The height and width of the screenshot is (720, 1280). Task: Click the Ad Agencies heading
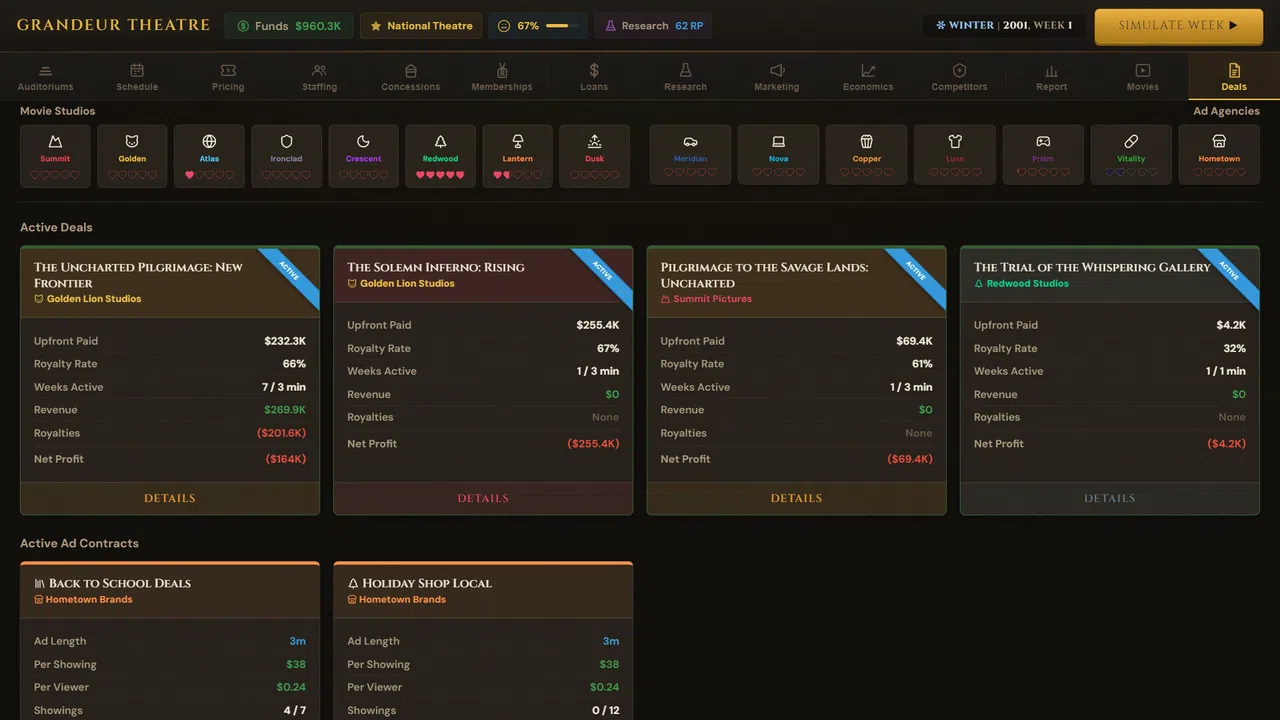tap(1226, 111)
